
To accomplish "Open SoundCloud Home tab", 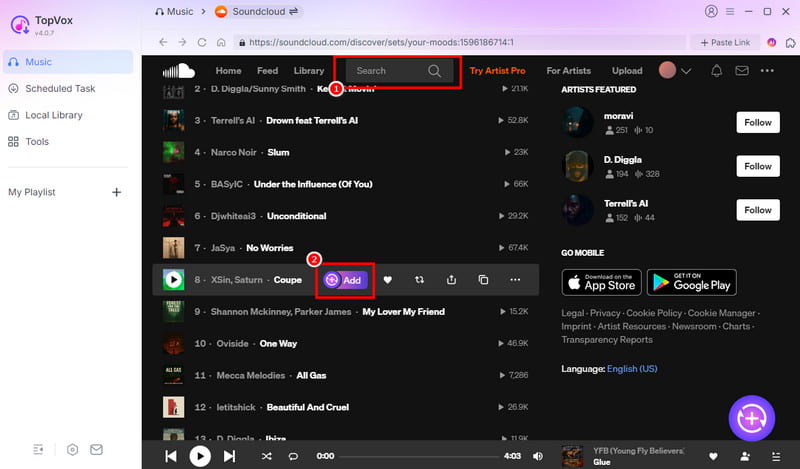I will (x=228, y=70).
